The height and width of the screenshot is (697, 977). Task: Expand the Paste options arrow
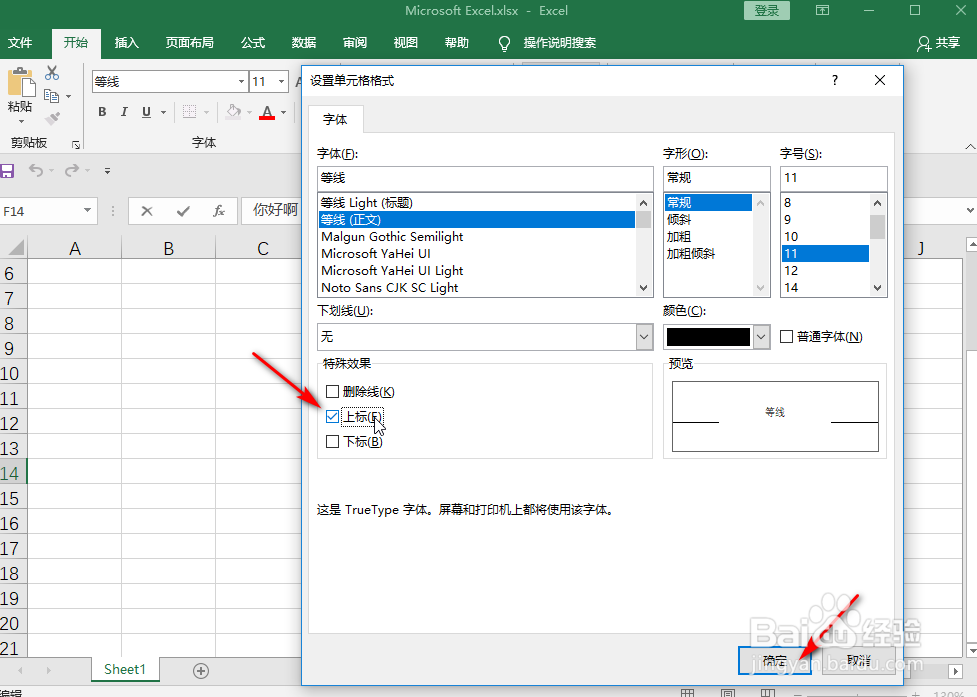click(21, 121)
